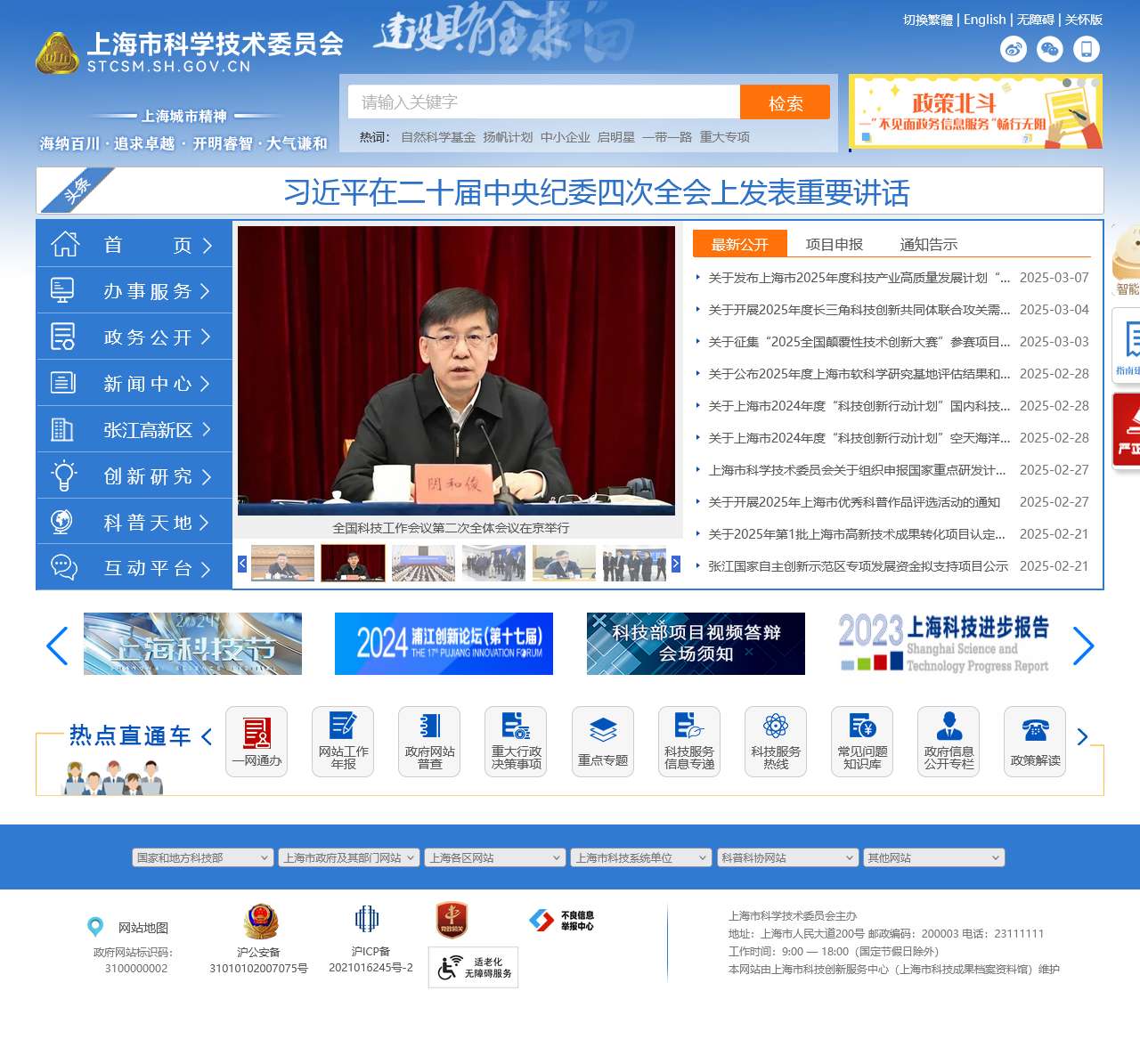Click the Weibo share icon
Screen dimensions: 1140x1064
point(1011,50)
